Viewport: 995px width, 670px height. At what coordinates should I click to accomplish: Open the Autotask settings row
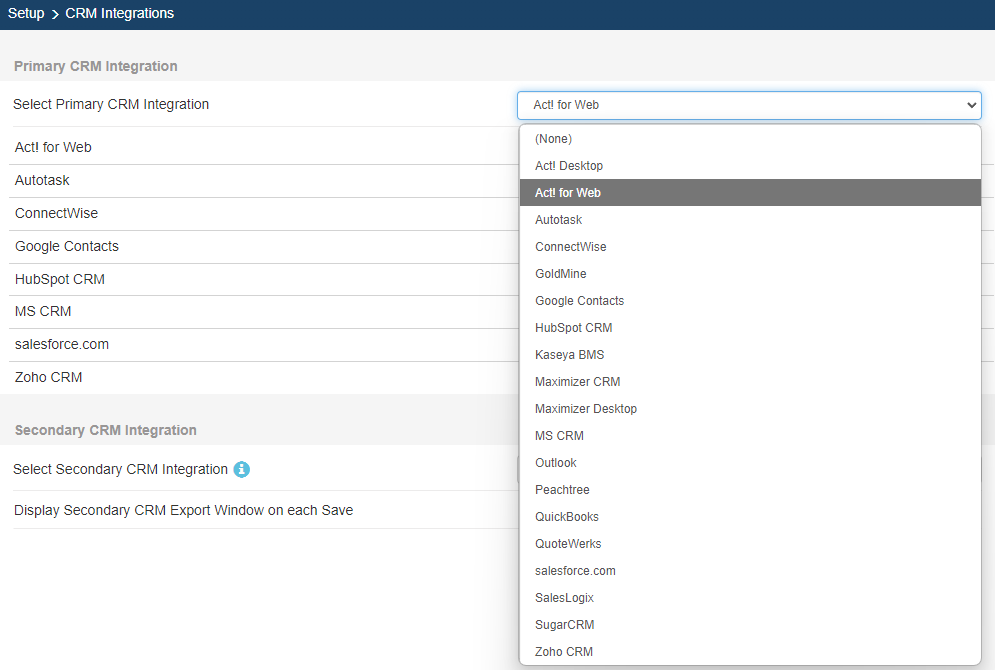[264, 181]
